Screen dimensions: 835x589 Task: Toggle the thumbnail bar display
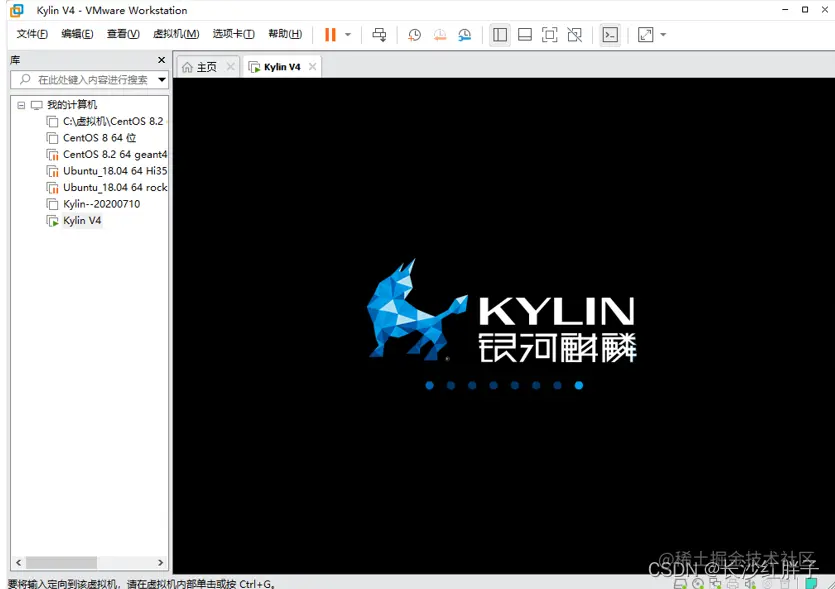click(x=524, y=34)
